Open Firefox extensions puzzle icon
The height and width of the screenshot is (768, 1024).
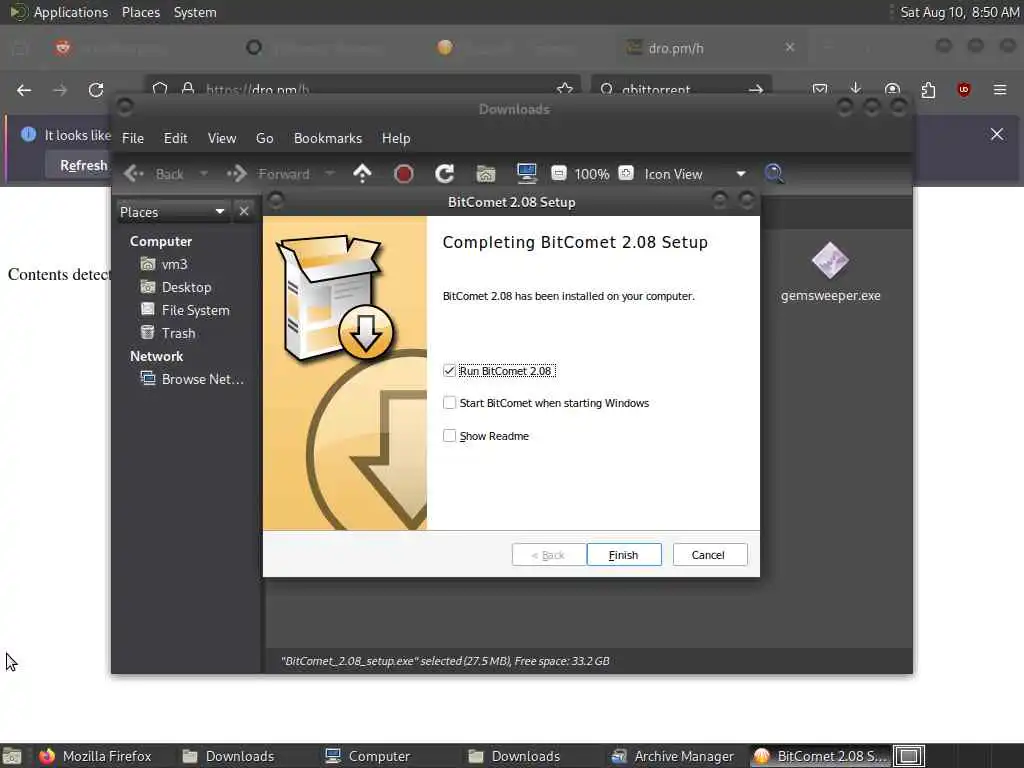point(928,89)
